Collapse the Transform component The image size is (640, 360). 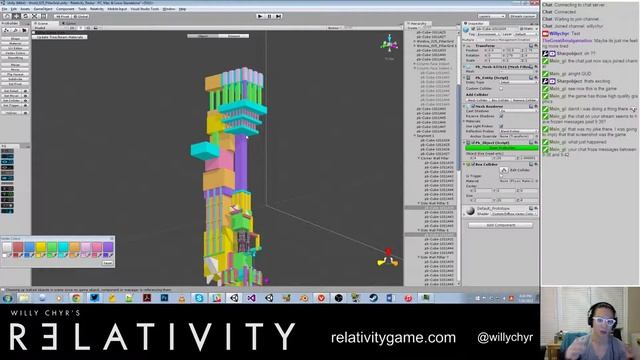(x=465, y=46)
